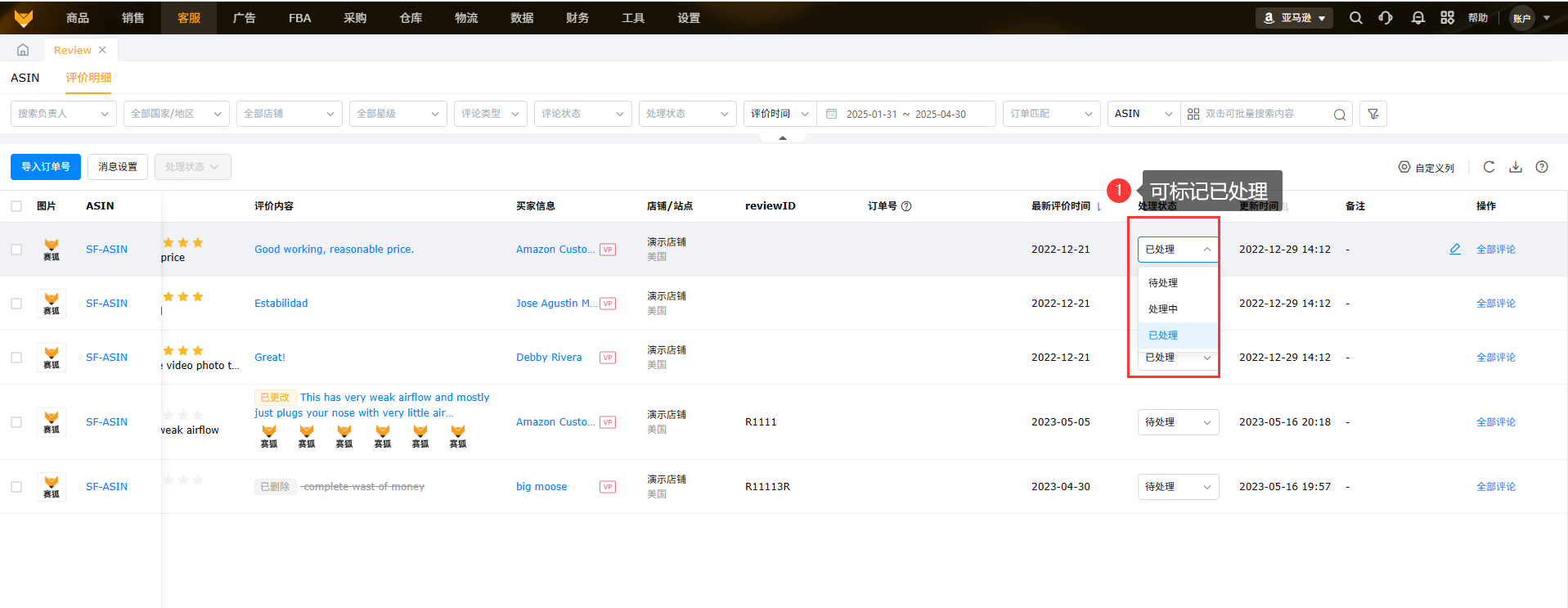Select the checkbox for big moose review row
The height and width of the screenshot is (608, 1568).
16,487
